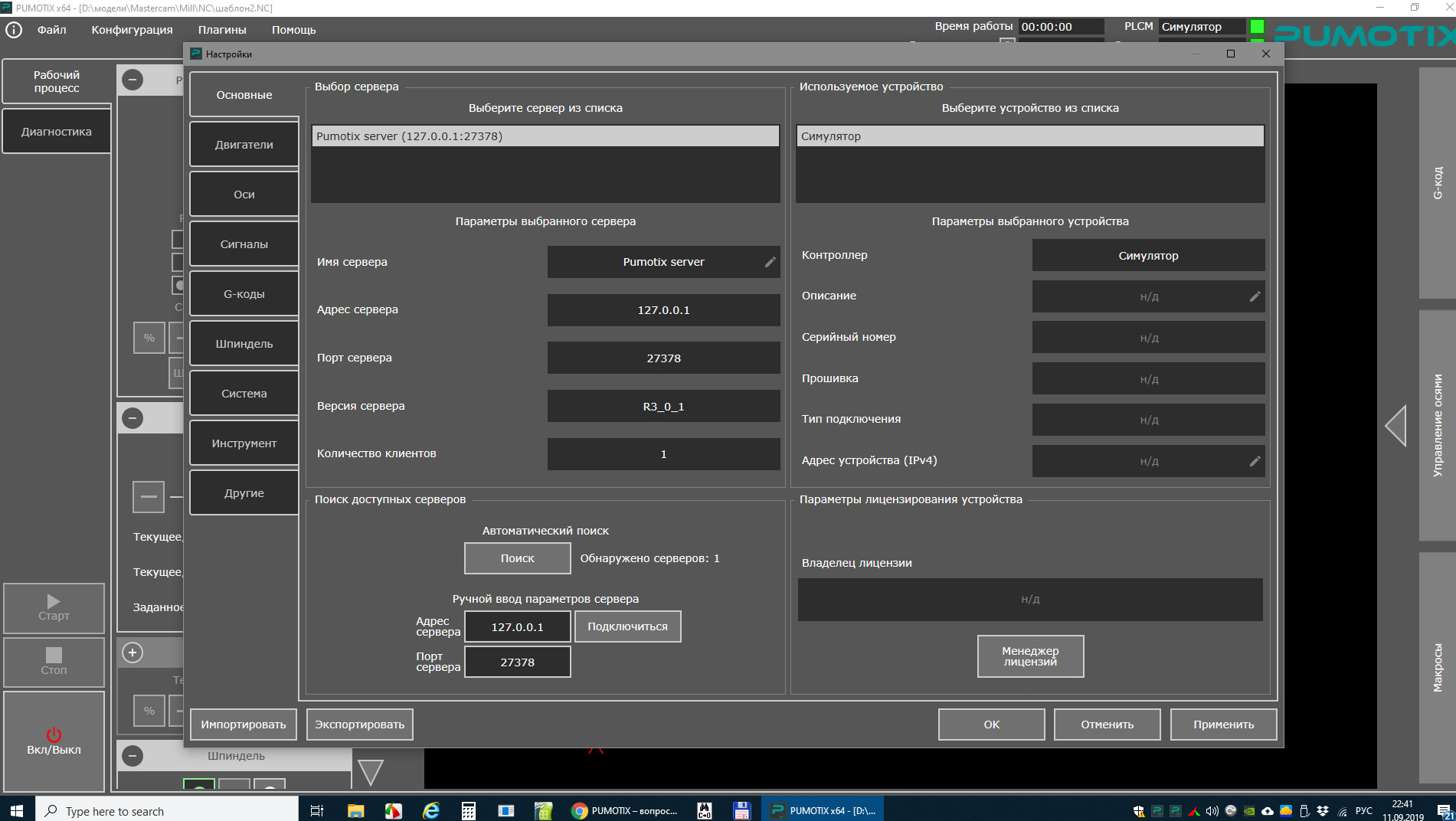
Task: Open the Диагностика view
Action: (57, 132)
